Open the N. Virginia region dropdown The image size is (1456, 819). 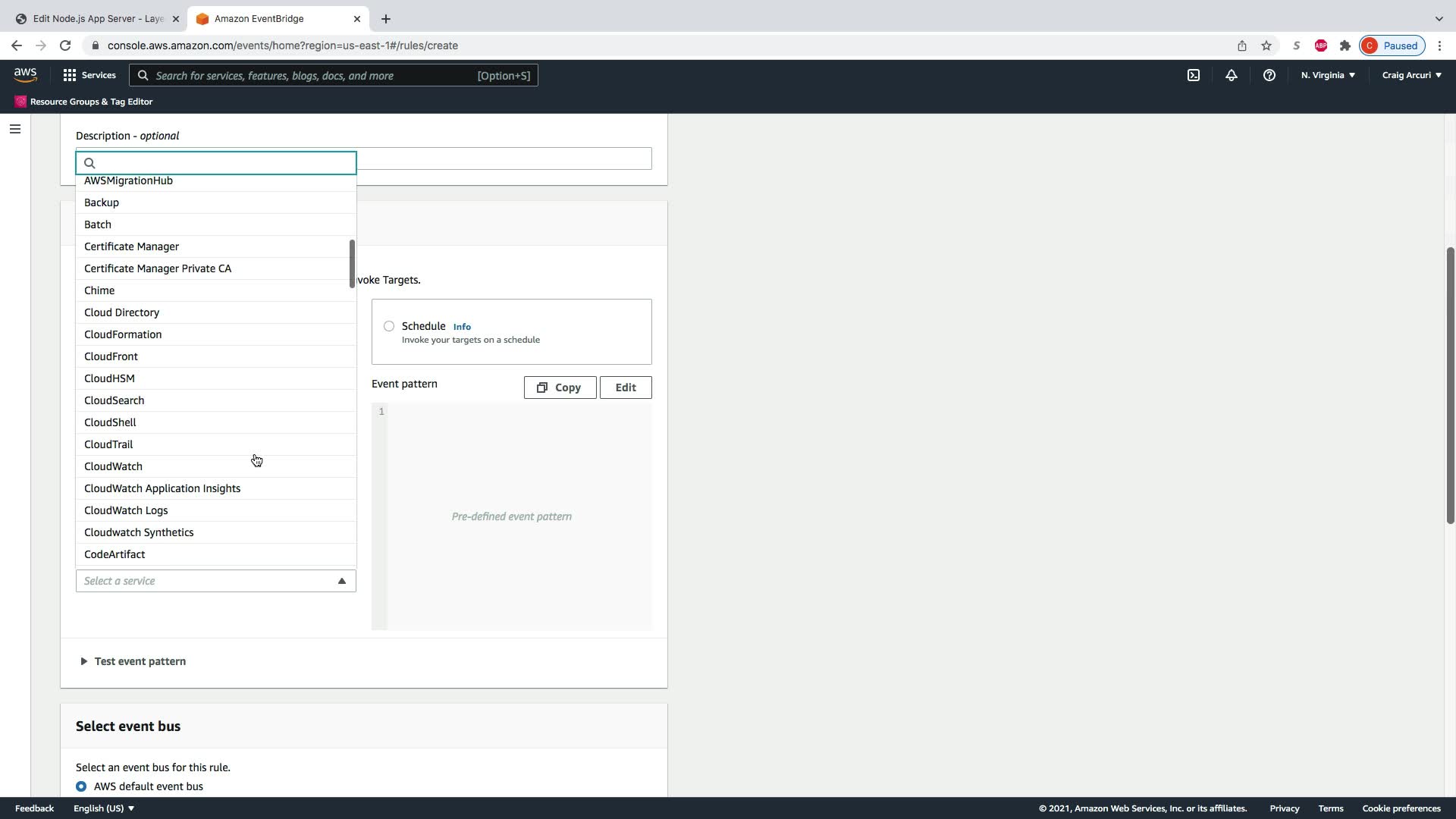point(1328,75)
